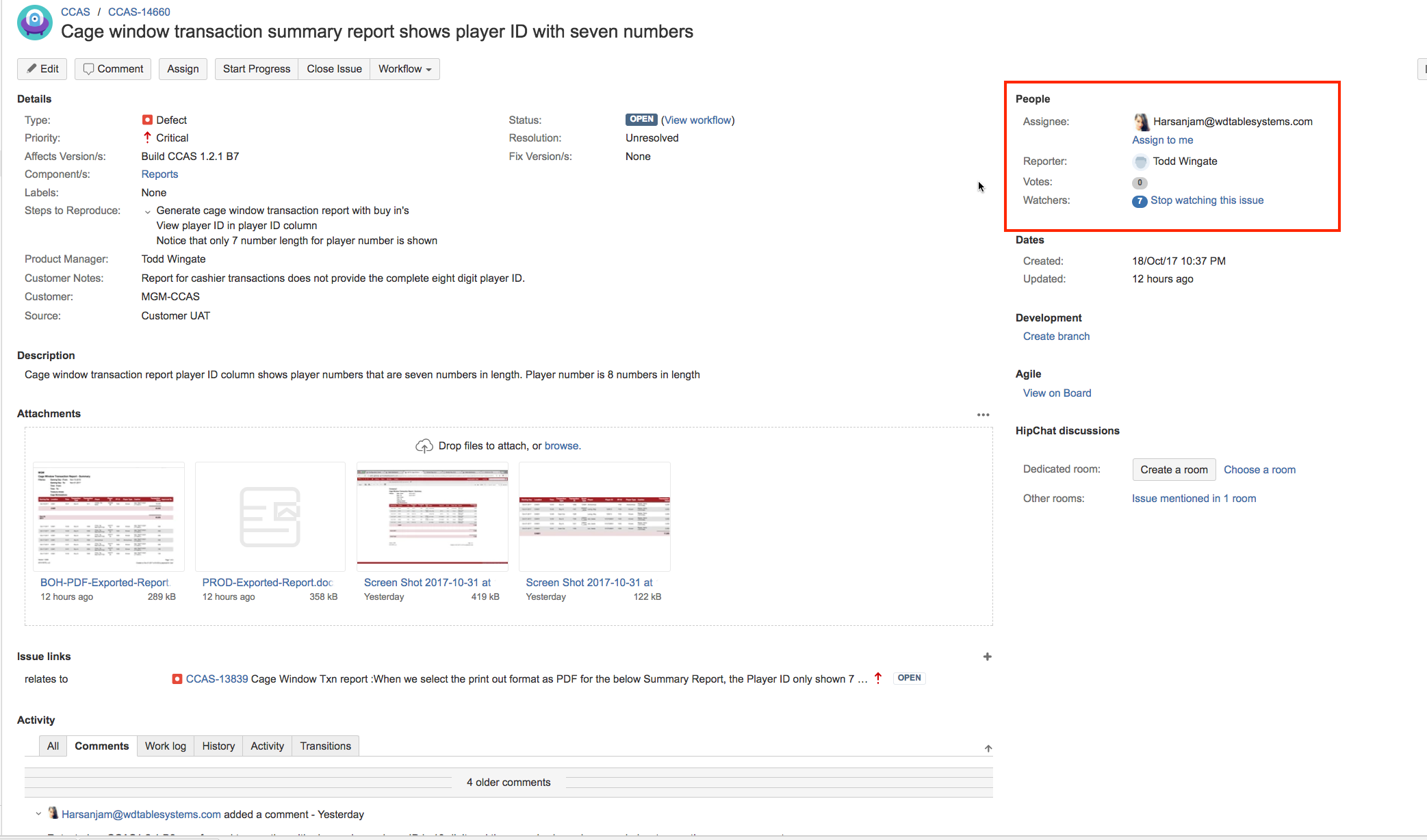
Task: Click Harsanjam commenter name link
Action: pos(141,815)
